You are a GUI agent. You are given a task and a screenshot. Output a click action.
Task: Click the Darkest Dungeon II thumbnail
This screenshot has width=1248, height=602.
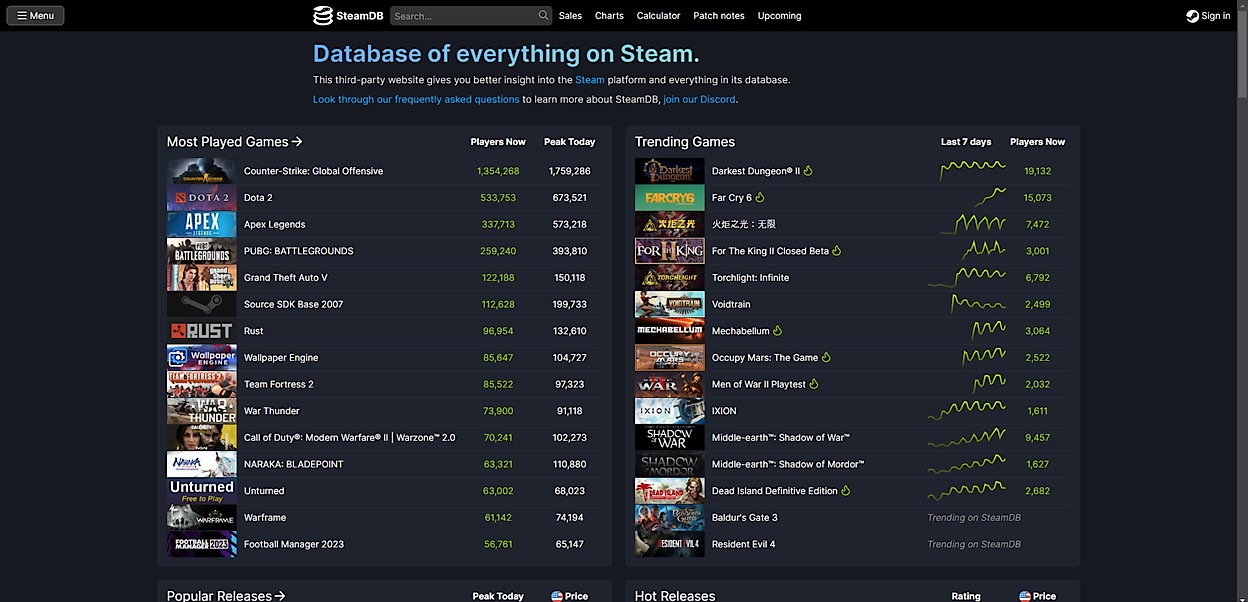[x=670, y=171]
